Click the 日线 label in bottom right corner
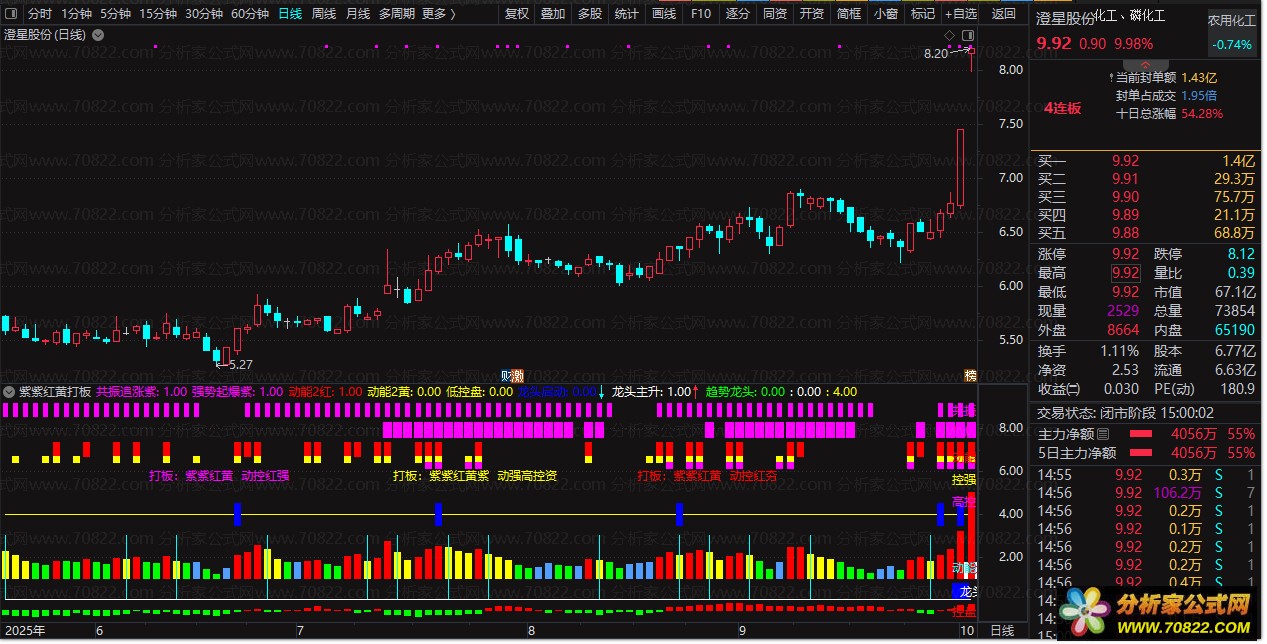The image size is (1267, 644). click(1002, 631)
